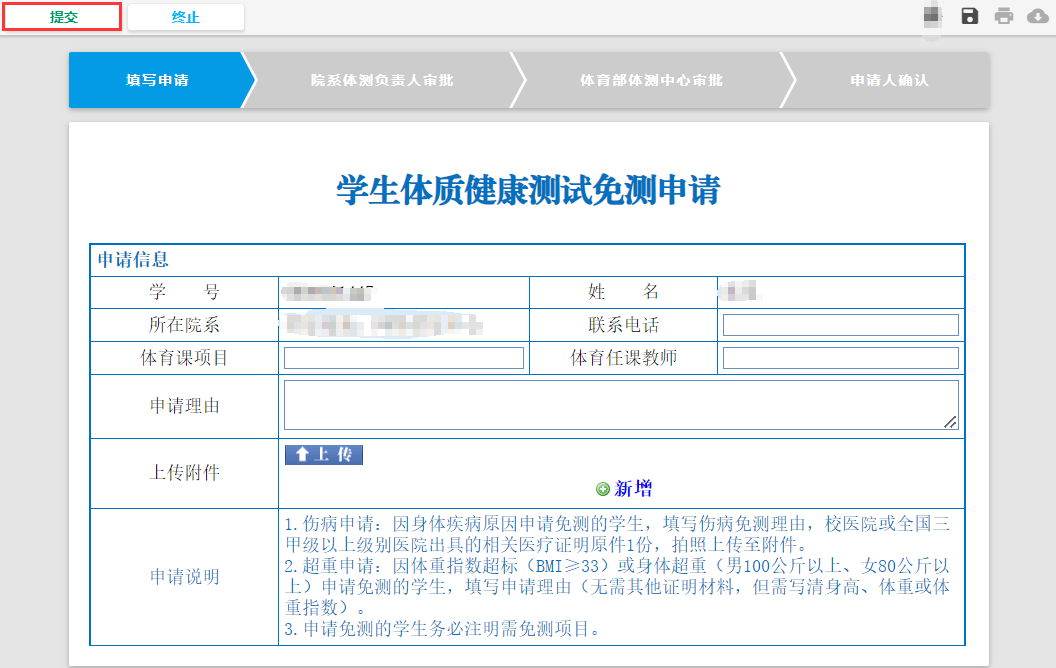Select the 院系体测负责人审批 step
The height and width of the screenshot is (668, 1056).
pyautogui.click(x=382, y=80)
